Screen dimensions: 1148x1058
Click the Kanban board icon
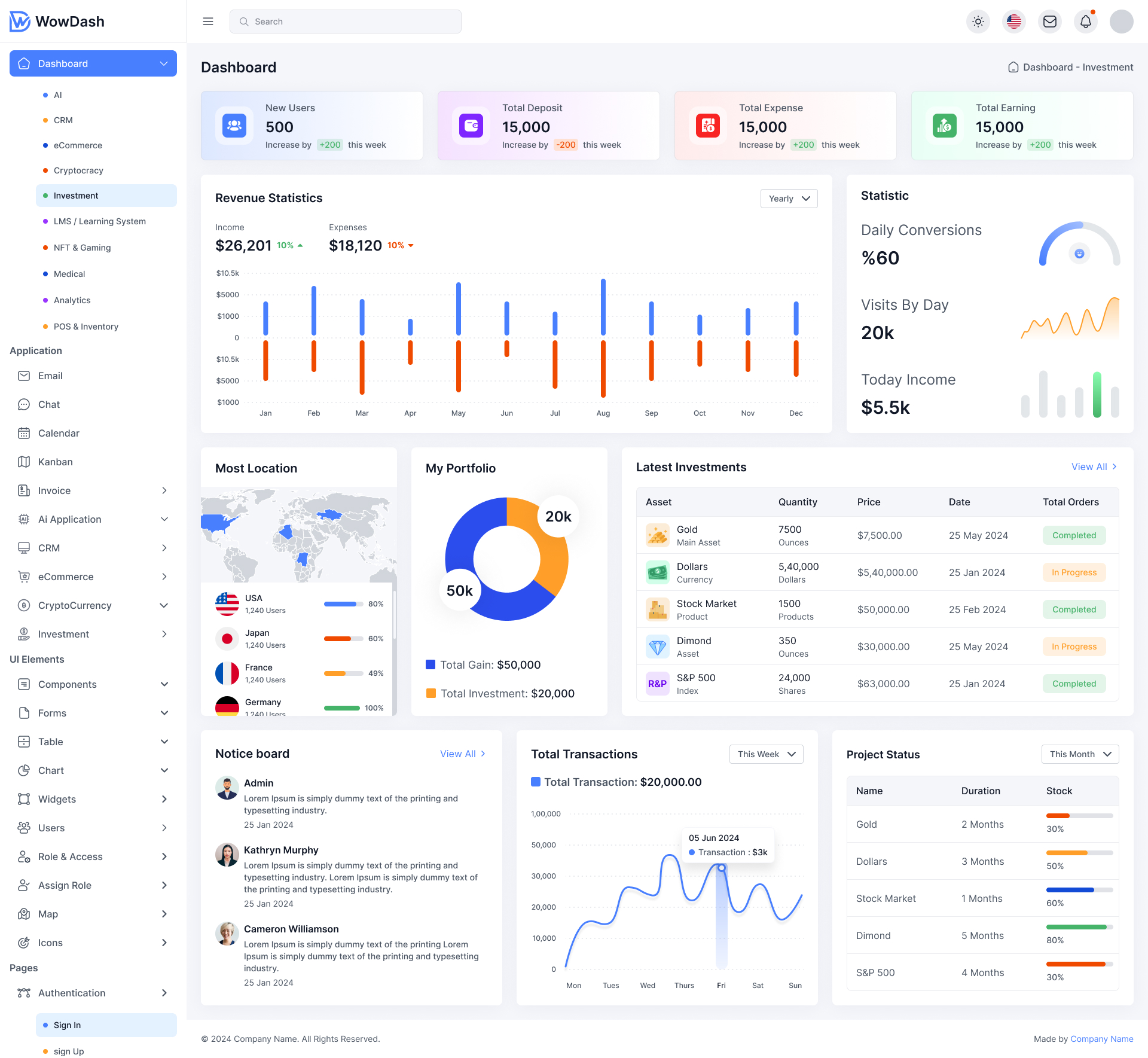tap(24, 462)
